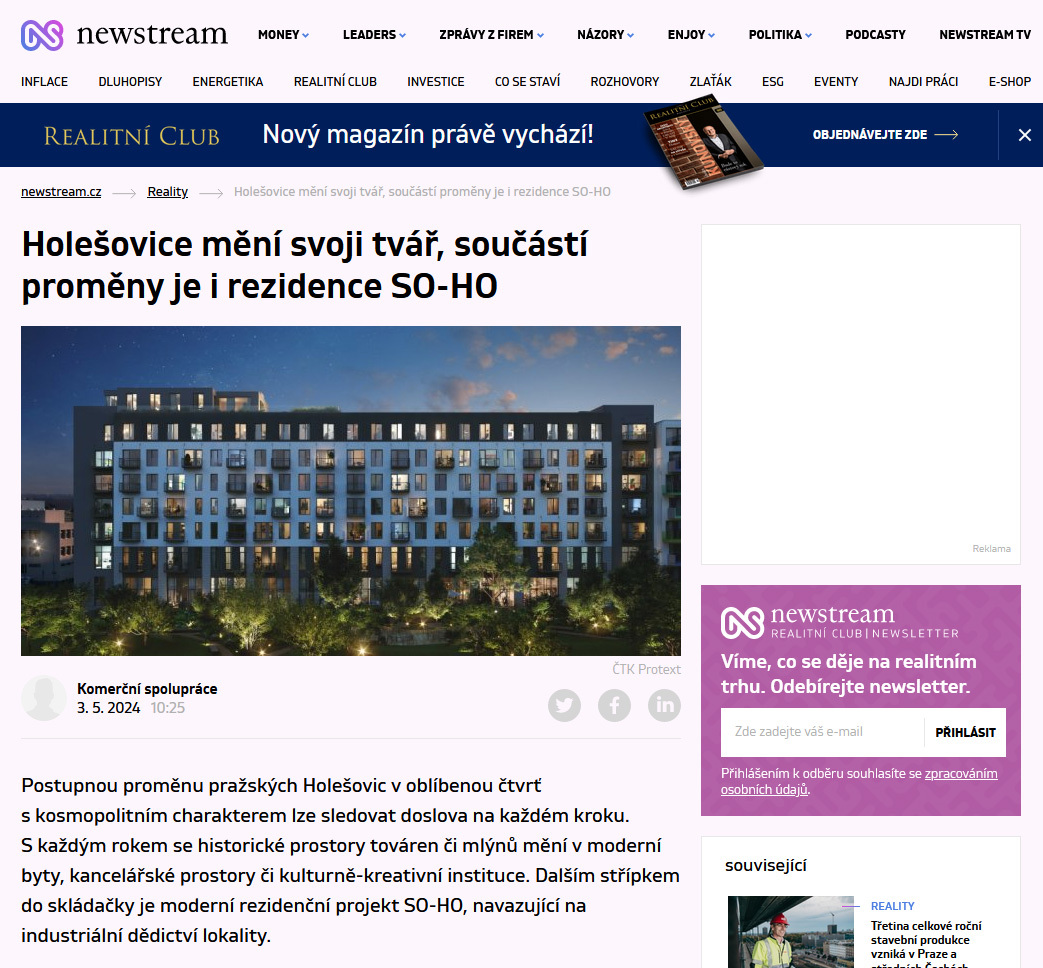Click Přihlásit newsletter button

coord(965,732)
